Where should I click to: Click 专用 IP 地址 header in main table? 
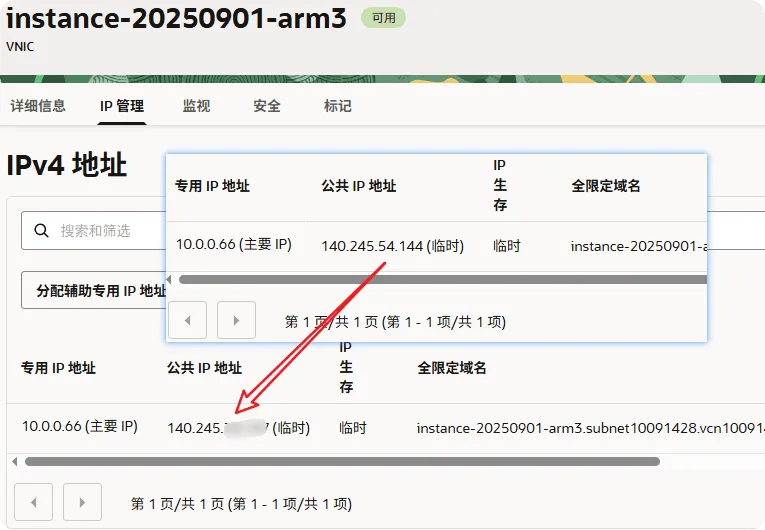[58, 367]
